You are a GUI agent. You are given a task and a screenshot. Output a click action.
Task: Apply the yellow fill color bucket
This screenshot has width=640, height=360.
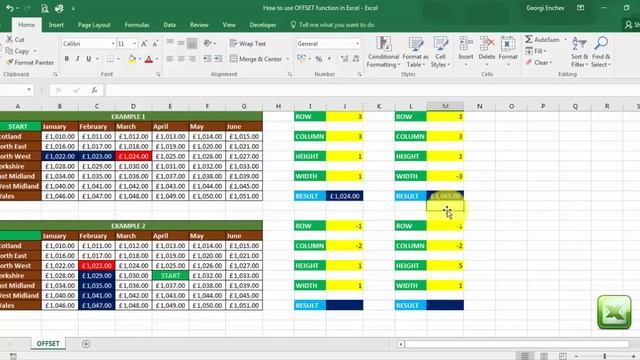(x=132, y=59)
